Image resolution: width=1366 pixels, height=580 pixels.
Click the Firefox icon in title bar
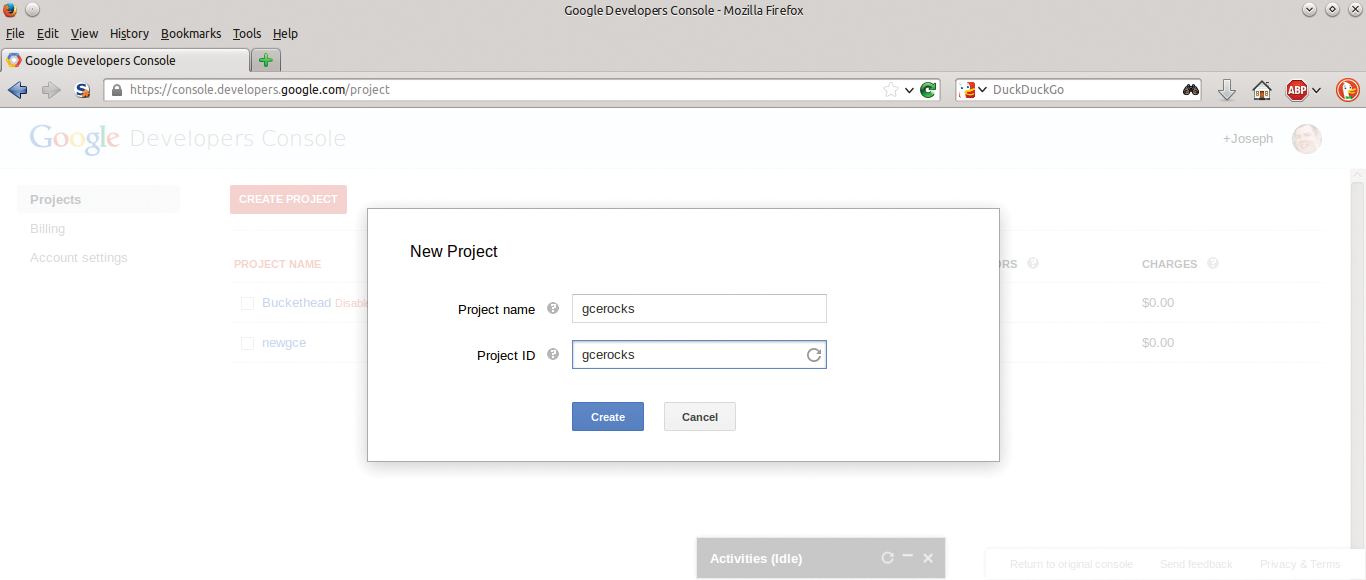pyautogui.click(x=10, y=10)
